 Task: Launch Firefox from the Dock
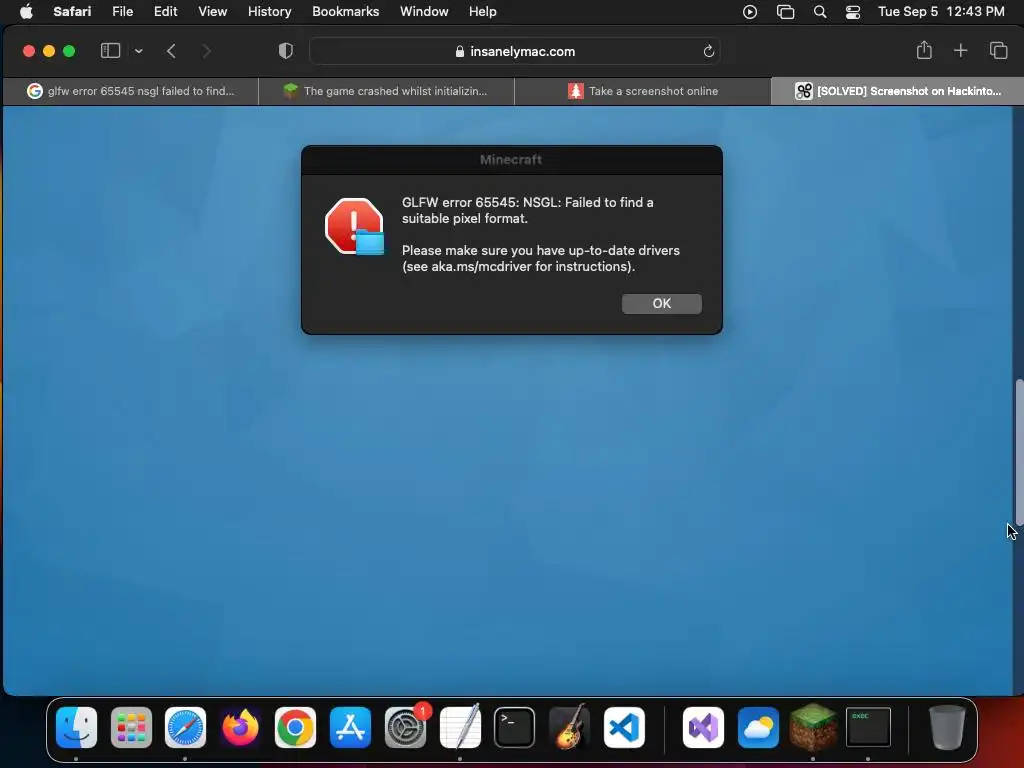240,727
